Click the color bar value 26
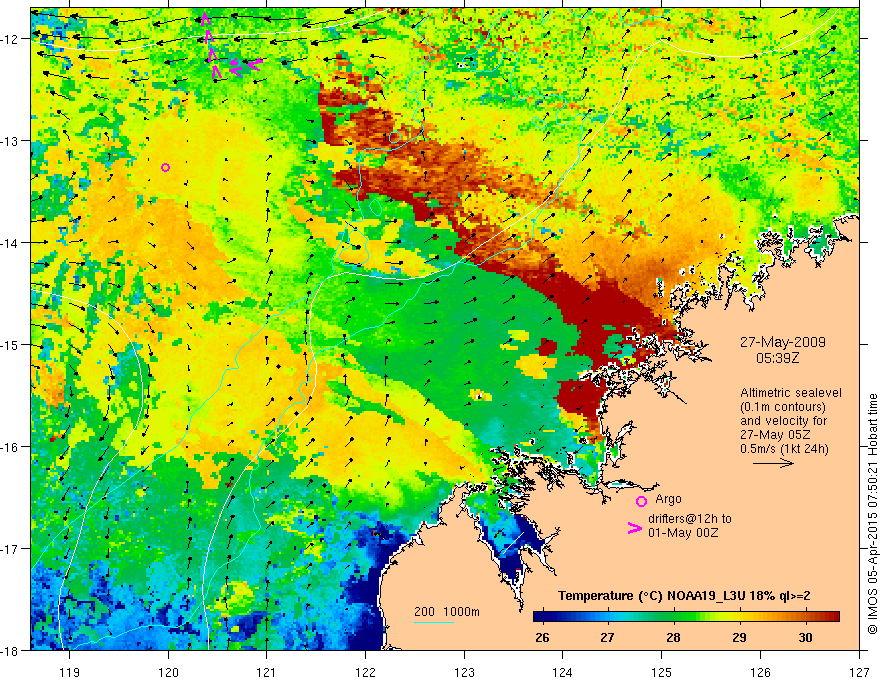 coord(542,638)
